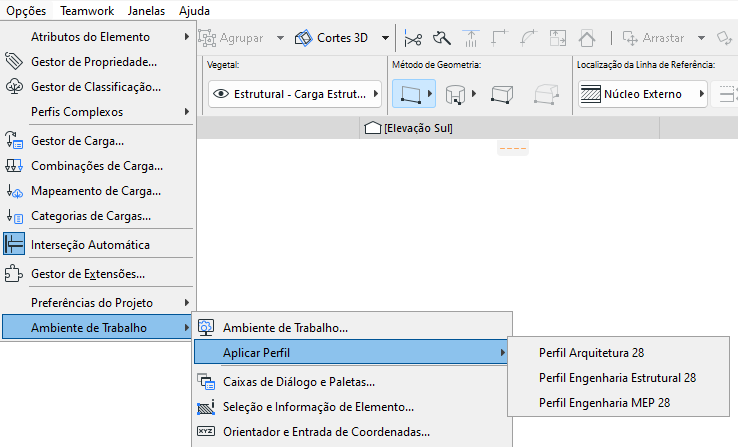
Task: Open Gestor de Propriedade
Action: coord(99,62)
